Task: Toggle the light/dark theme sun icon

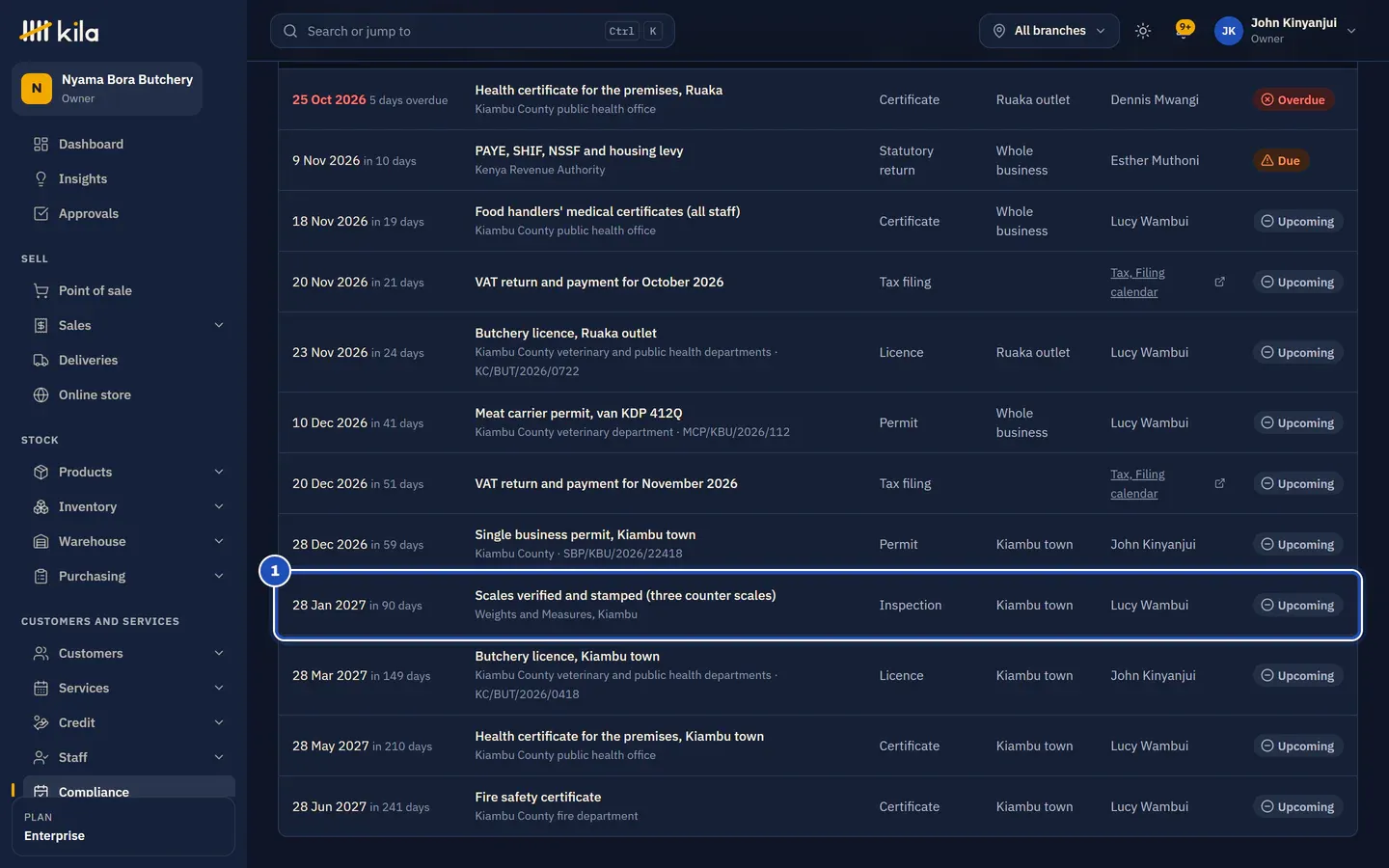Action: [1143, 31]
